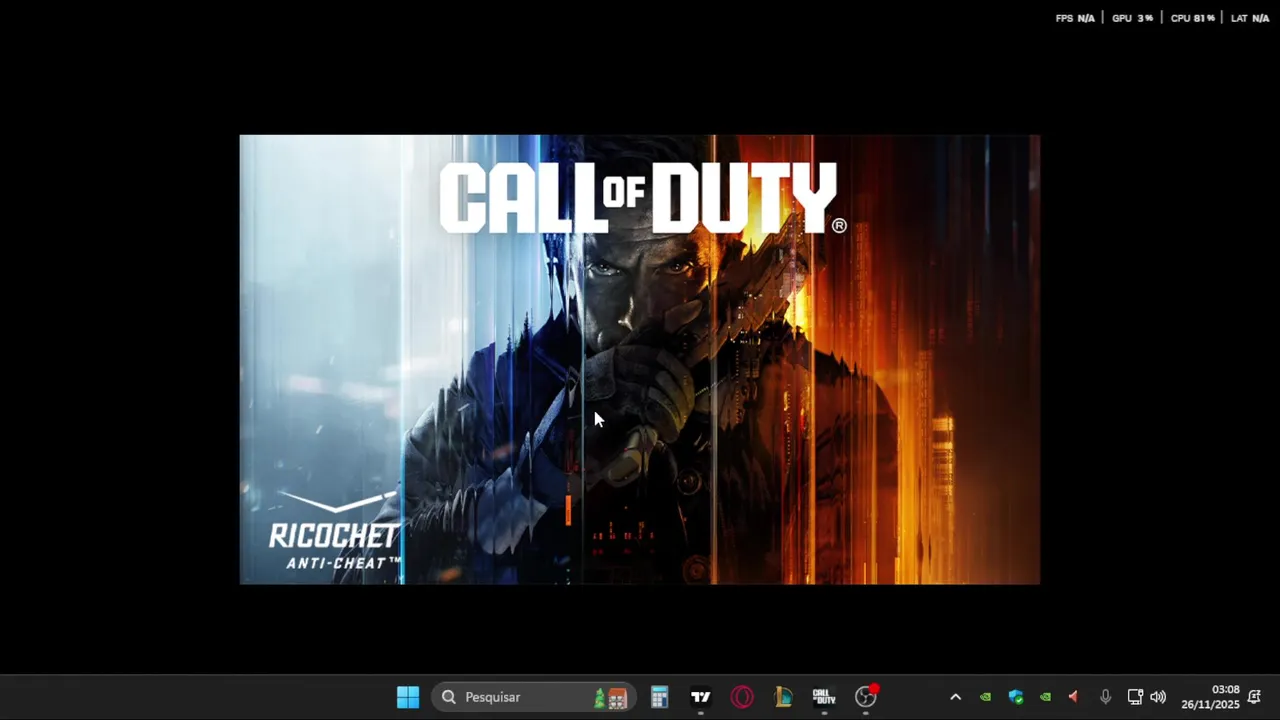Open the Calculator taskbar app

click(659, 697)
